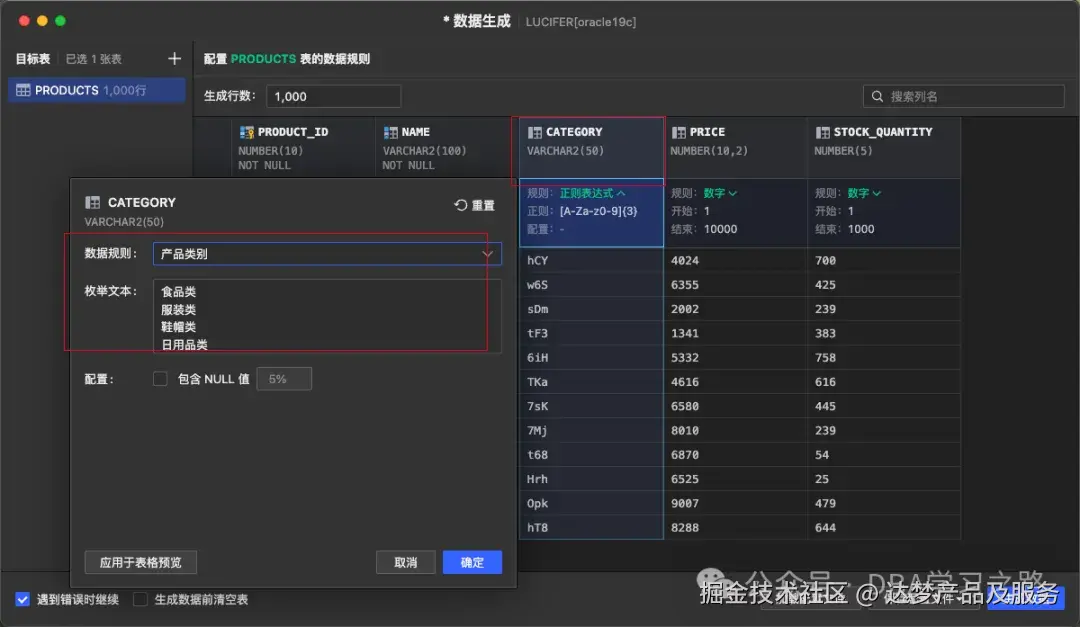The image size is (1080, 627).
Task: Click the regex value [A-Za-z0-9]{3}
Action: click(599, 212)
